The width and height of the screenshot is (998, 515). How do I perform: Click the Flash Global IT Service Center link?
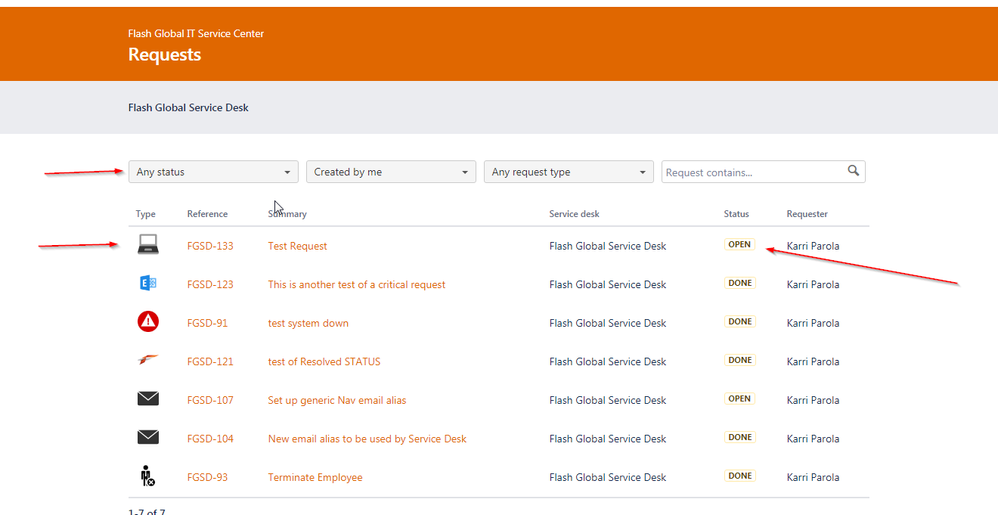click(x=196, y=34)
